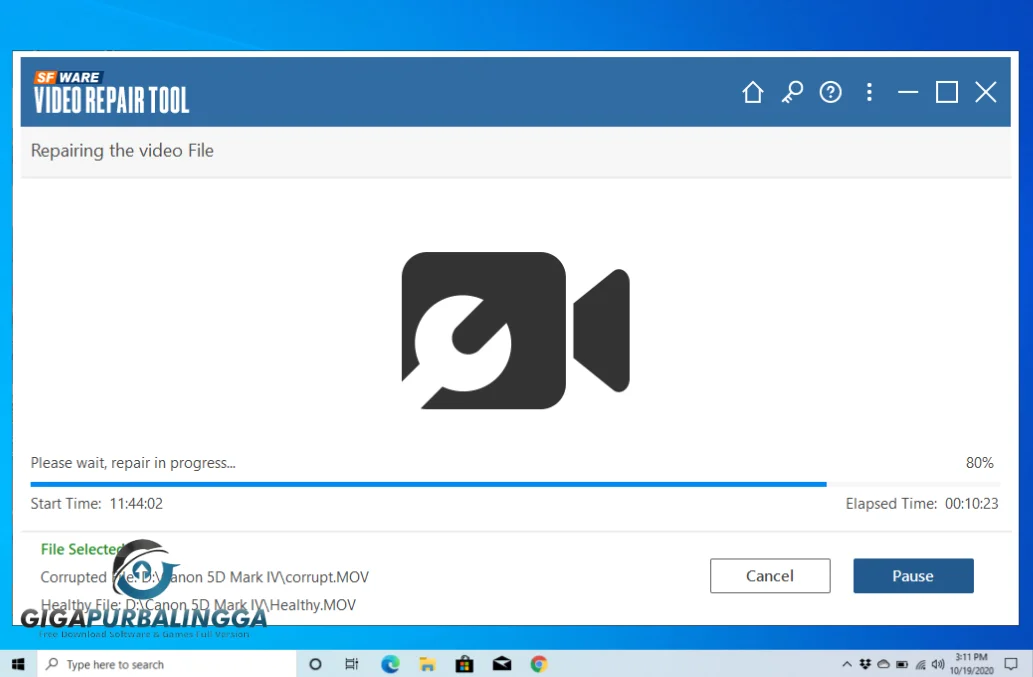The height and width of the screenshot is (677, 1033).
Task: Click the 'Type here to search' box
Action: 167,664
